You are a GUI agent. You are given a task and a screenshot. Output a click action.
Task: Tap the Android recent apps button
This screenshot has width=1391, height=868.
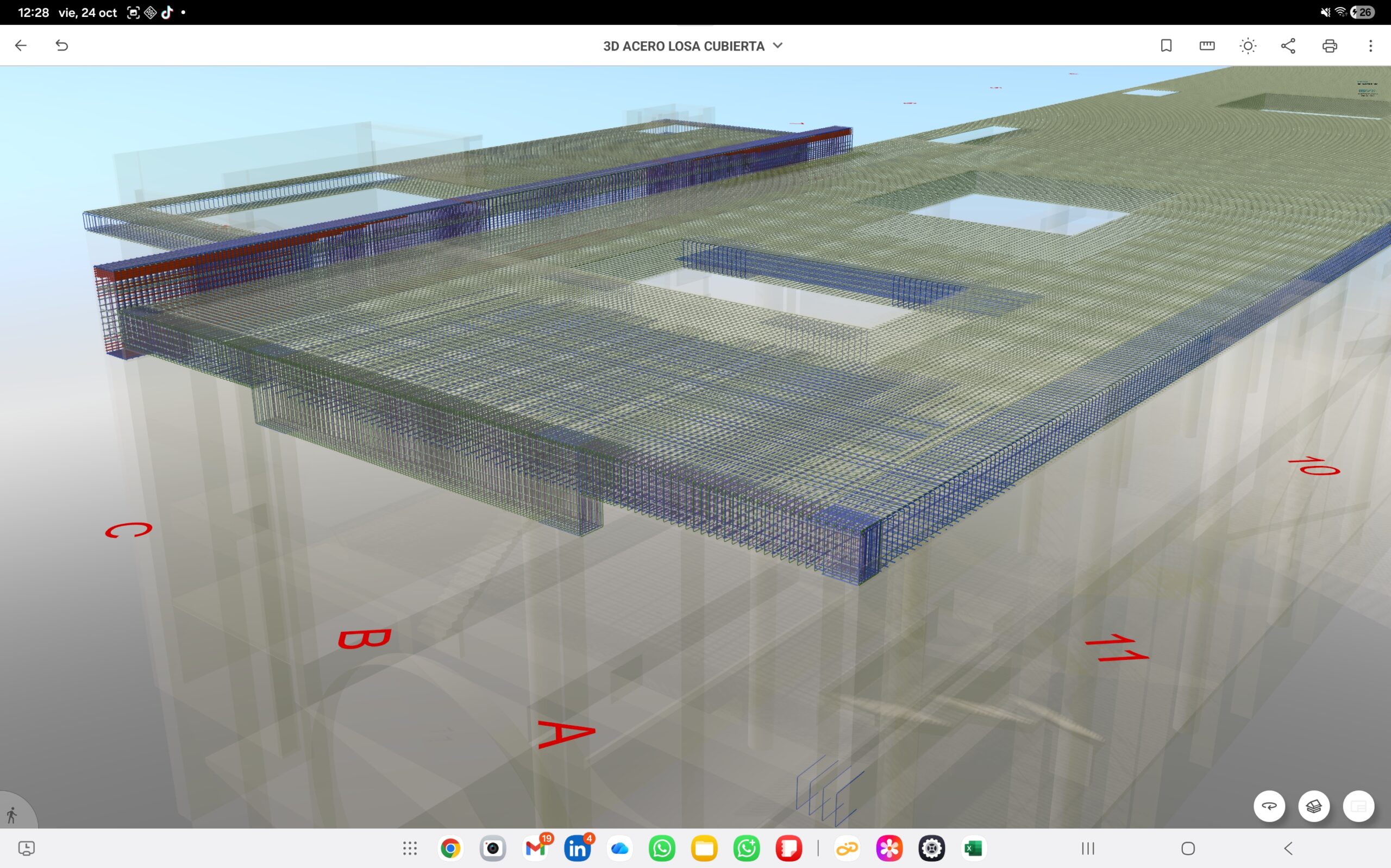click(1088, 848)
